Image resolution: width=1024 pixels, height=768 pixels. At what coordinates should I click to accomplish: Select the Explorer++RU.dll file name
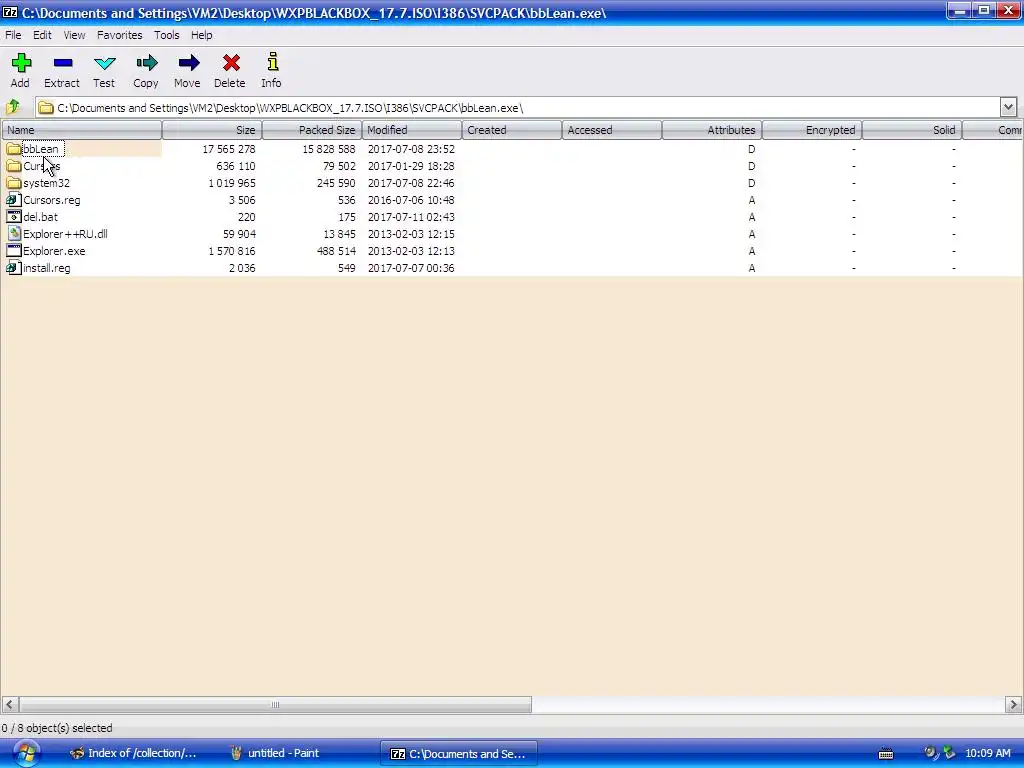[65, 234]
